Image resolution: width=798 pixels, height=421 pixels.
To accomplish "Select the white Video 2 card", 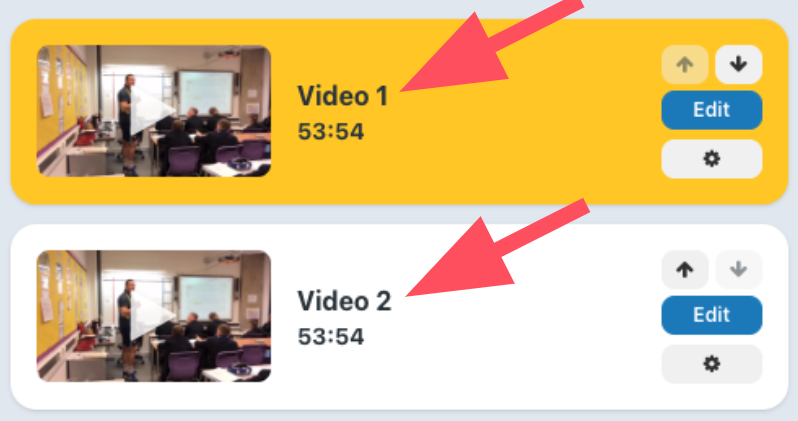I will 400,317.
